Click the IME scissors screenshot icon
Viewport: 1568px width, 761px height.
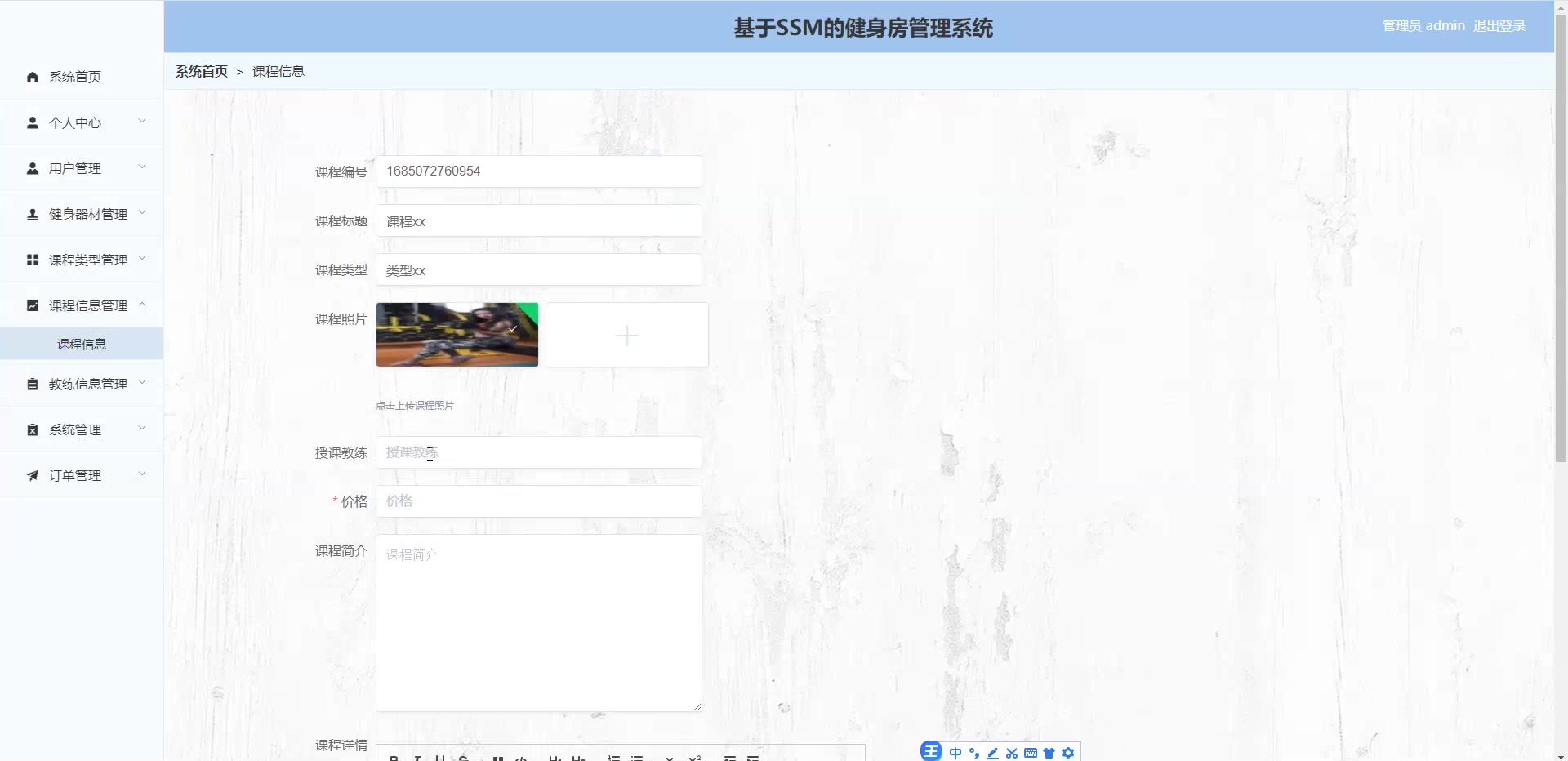1012,753
